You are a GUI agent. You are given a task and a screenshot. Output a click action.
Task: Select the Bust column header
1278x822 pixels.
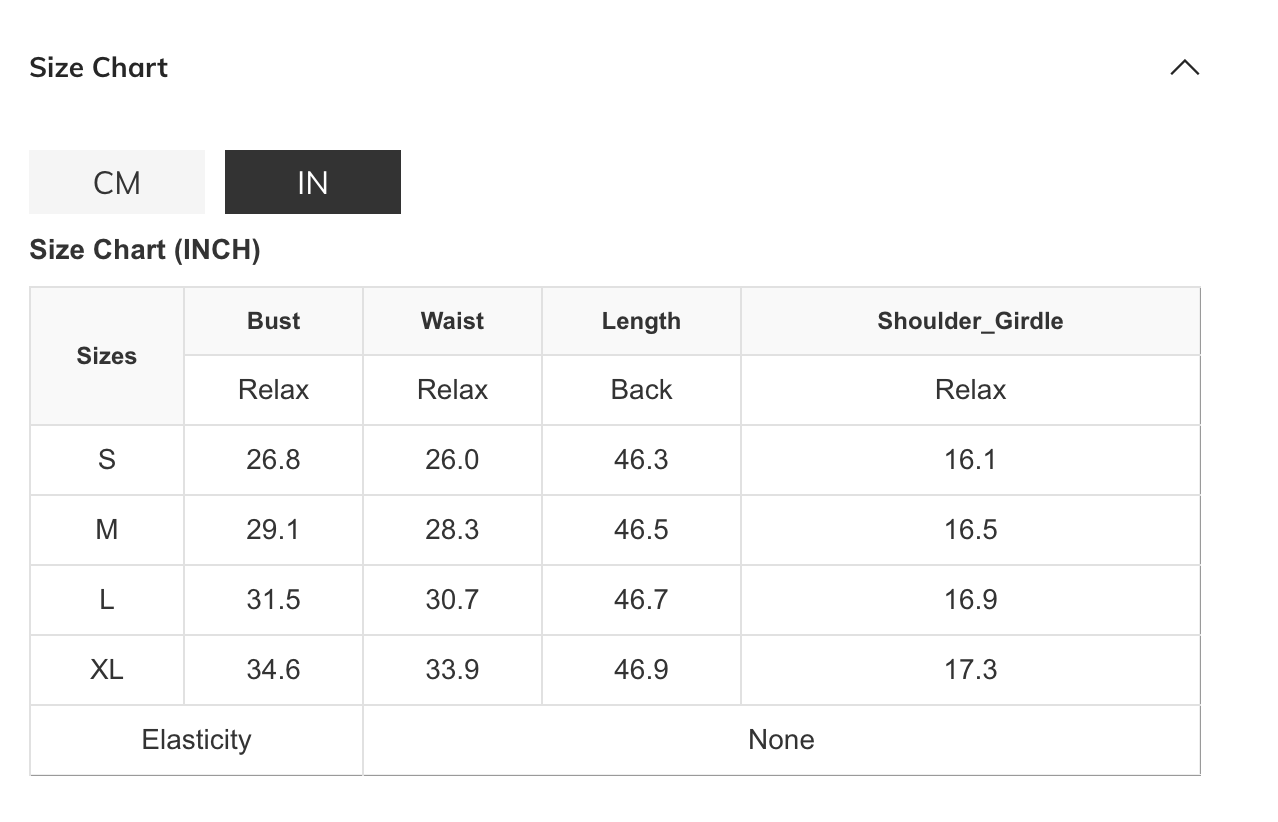click(x=273, y=321)
